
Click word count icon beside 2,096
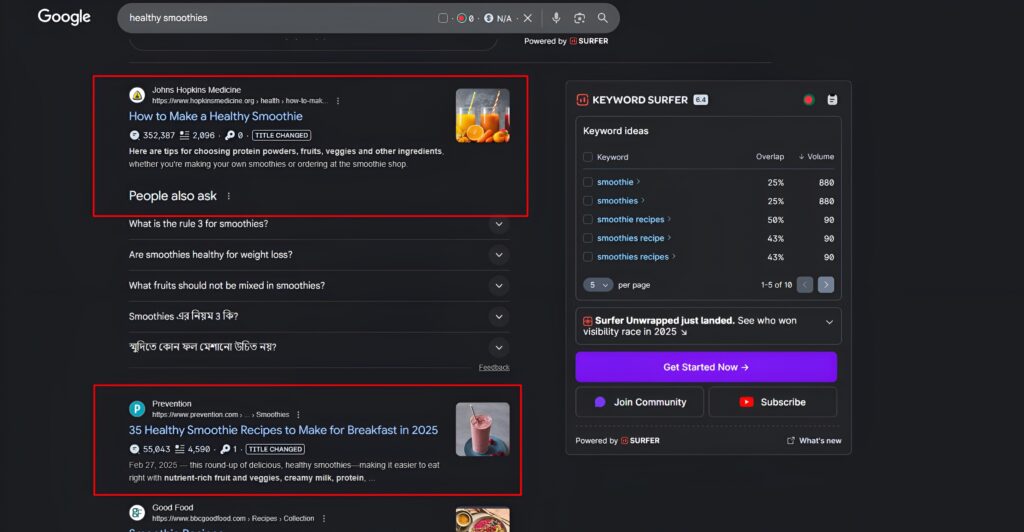tap(184, 136)
